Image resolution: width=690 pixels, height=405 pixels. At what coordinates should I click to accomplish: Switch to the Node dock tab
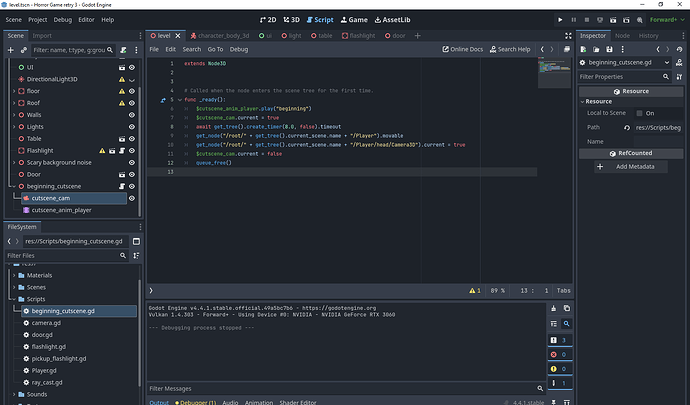622,36
